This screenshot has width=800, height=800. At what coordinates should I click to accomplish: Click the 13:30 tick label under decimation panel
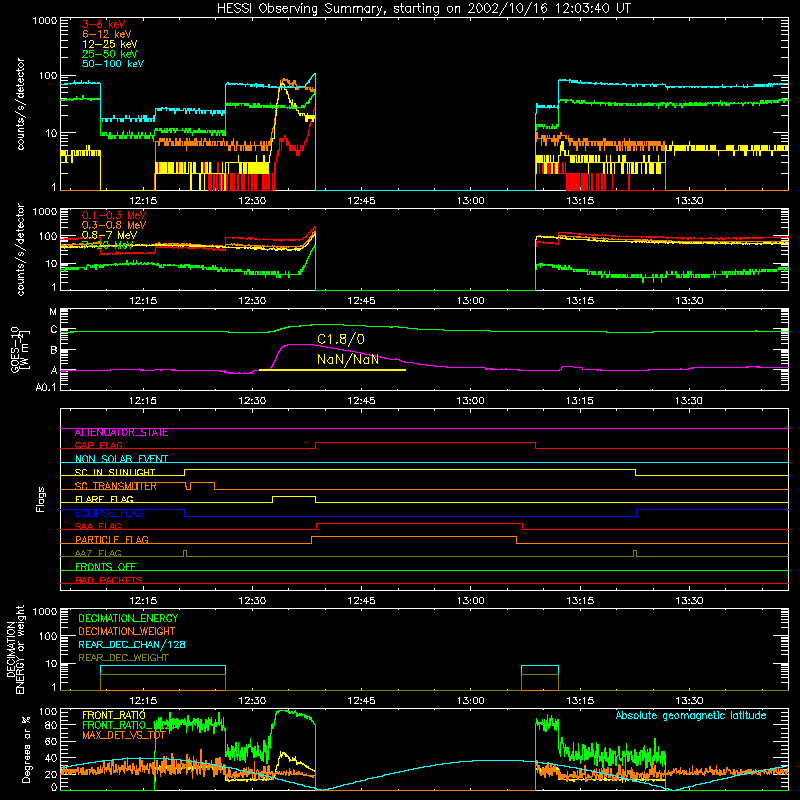pyautogui.click(x=689, y=701)
